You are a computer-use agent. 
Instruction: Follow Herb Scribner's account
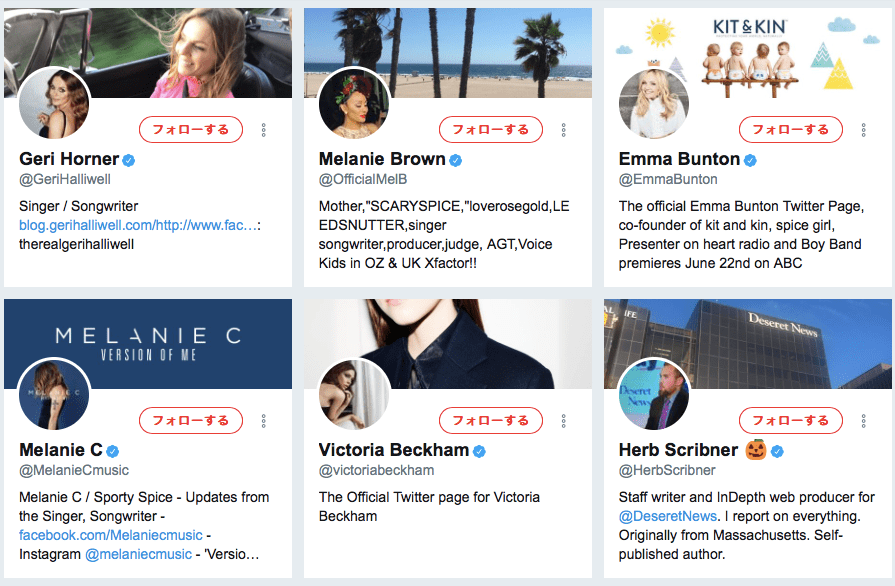(x=791, y=420)
